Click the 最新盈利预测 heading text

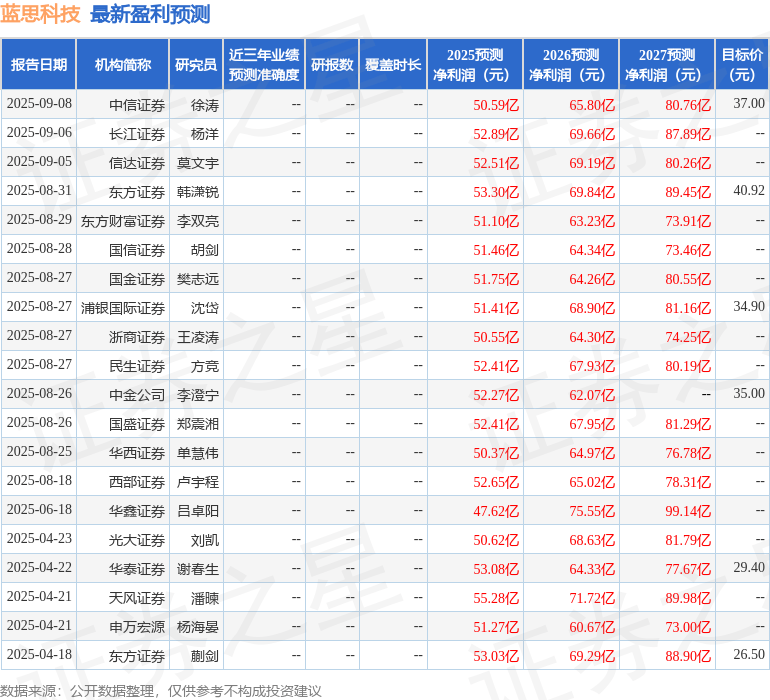tap(150, 14)
